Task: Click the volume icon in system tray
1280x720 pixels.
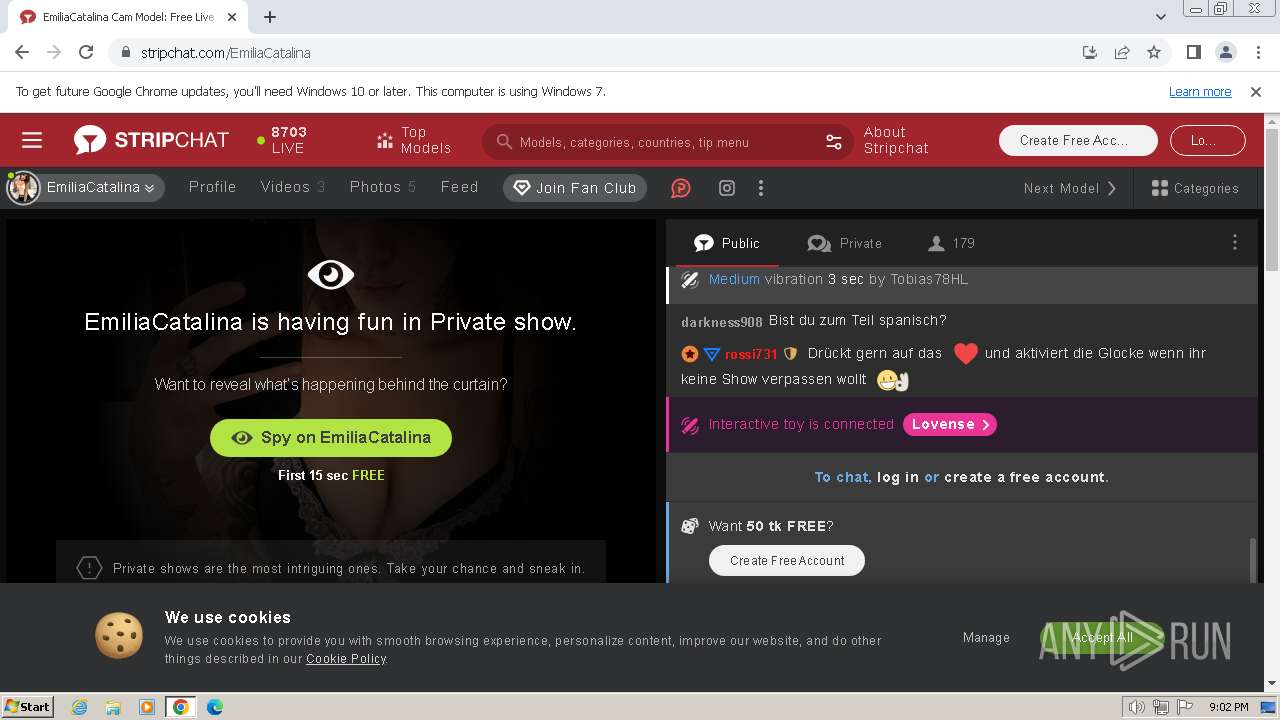Action: point(1136,707)
